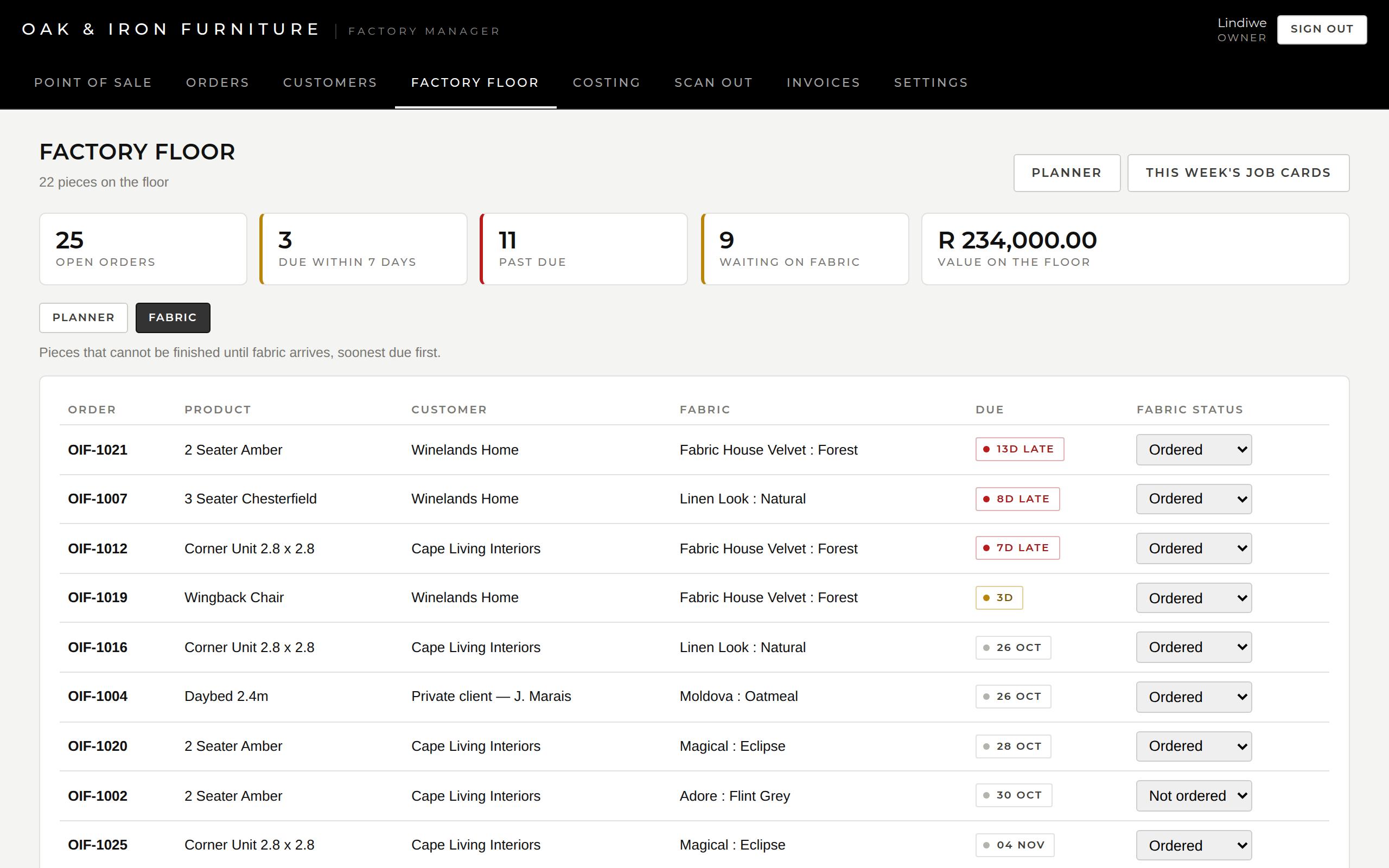Open fabric status dropdown for OIF-1004
Image resolution: width=1389 pixels, height=868 pixels.
(x=1193, y=697)
